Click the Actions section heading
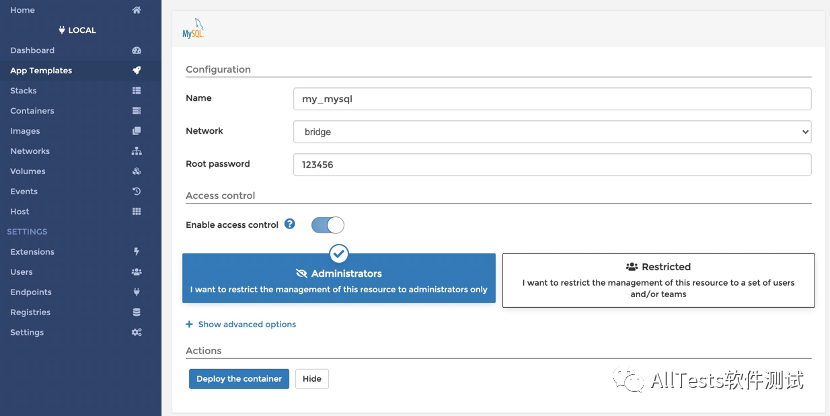This screenshot has height=416, width=830. click(203, 350)
